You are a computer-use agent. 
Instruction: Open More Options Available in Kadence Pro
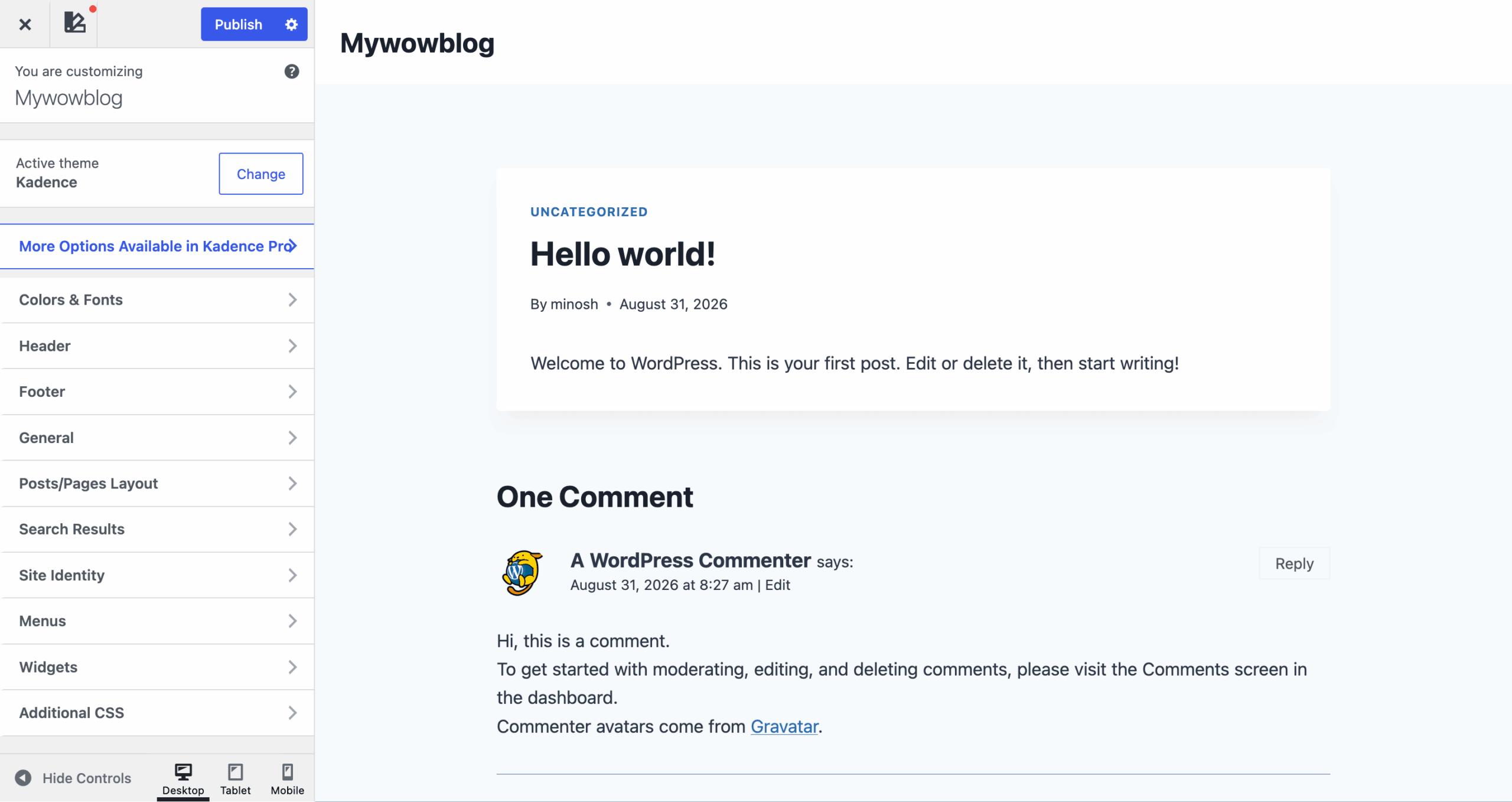(157, 246)
